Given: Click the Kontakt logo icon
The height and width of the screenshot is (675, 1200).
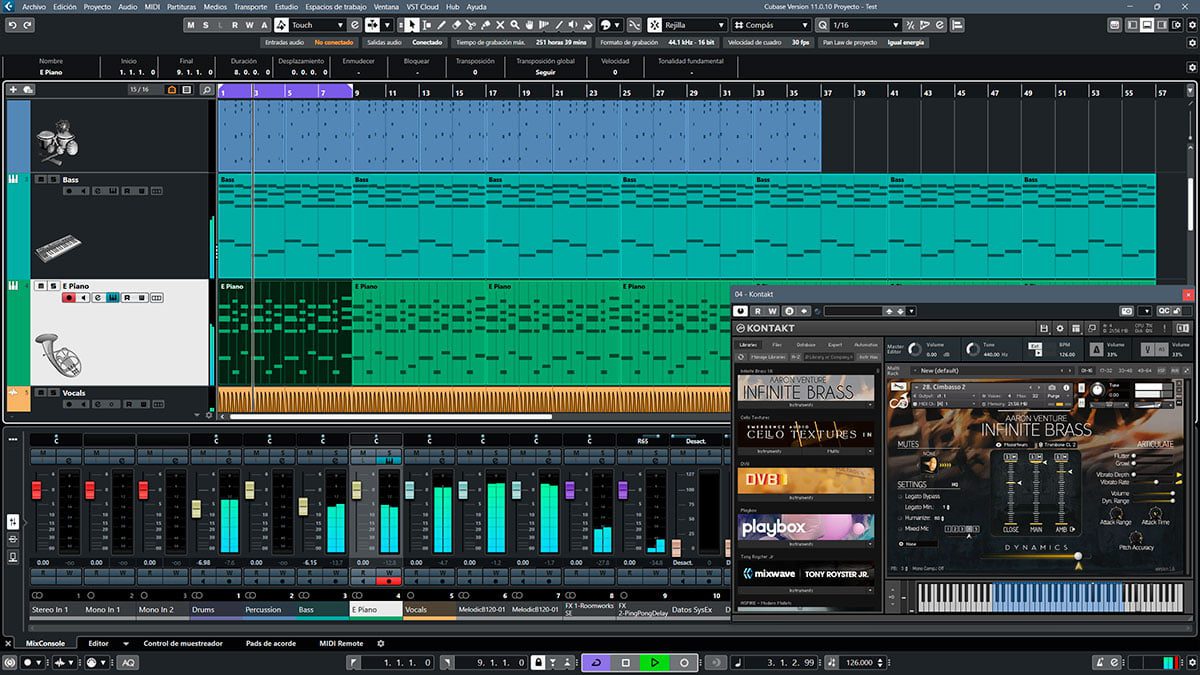Looking at the screenshot, I should tap(740, 328).
